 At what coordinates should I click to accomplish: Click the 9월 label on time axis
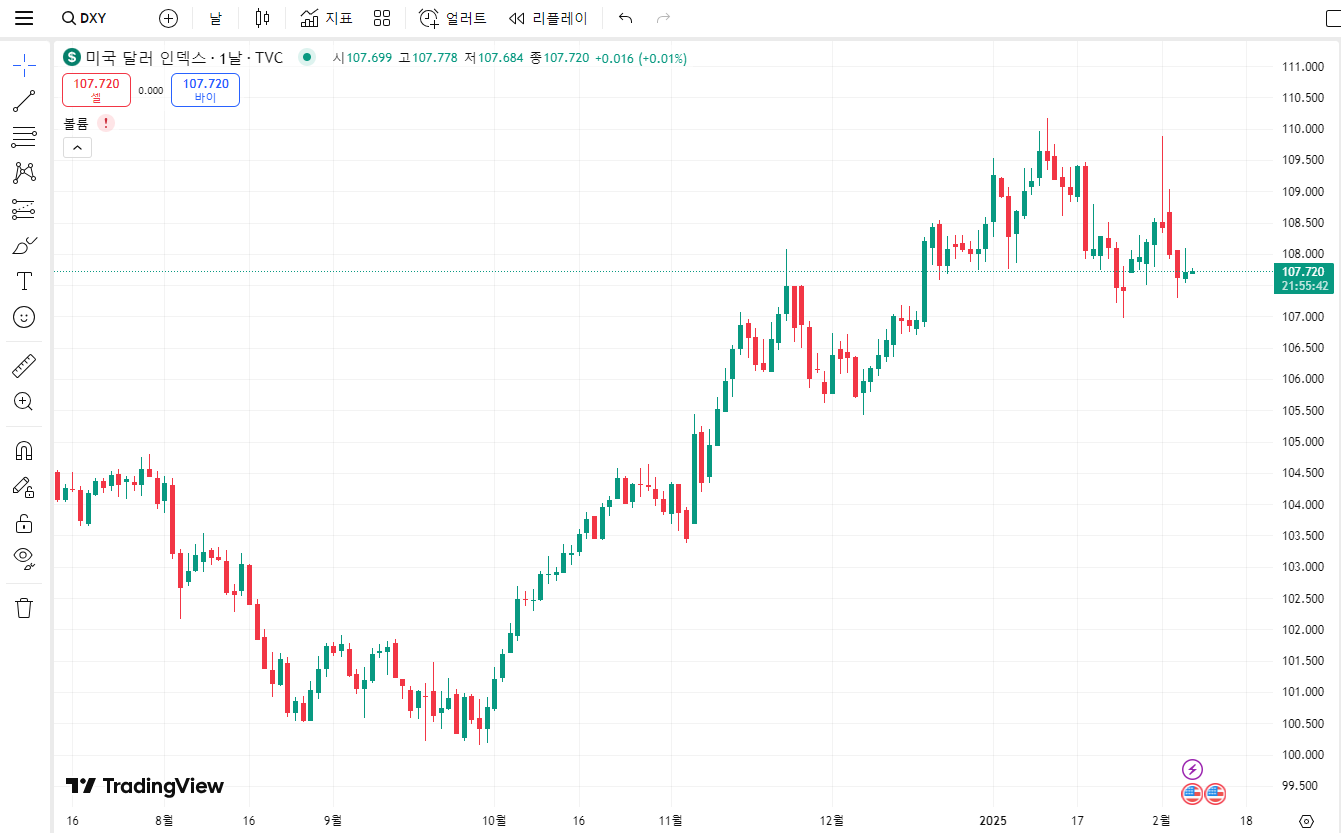[333, 820]
